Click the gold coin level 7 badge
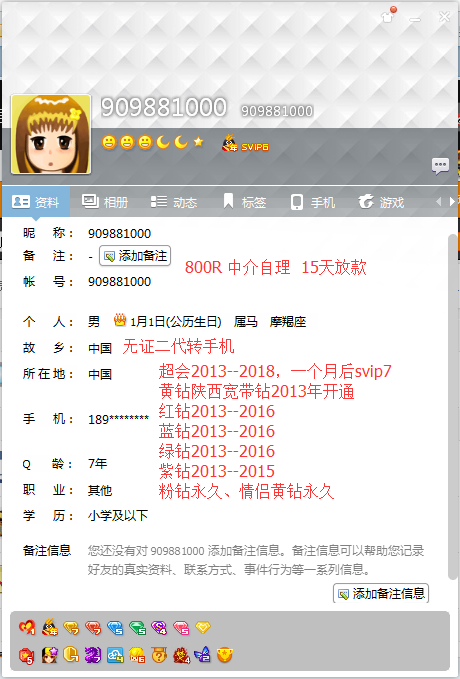 coord(71,655)
